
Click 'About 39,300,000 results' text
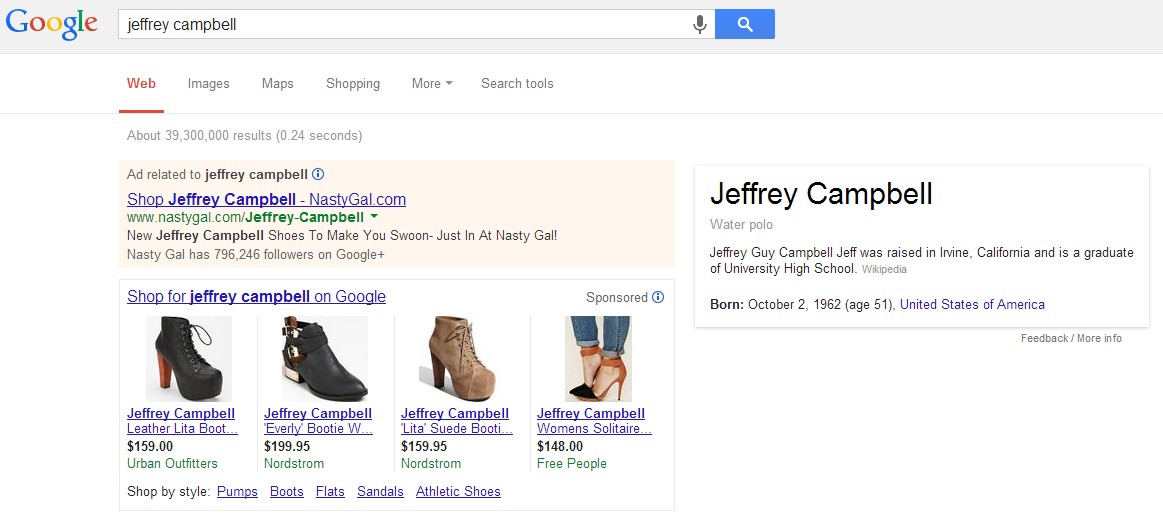coord(244,136)
